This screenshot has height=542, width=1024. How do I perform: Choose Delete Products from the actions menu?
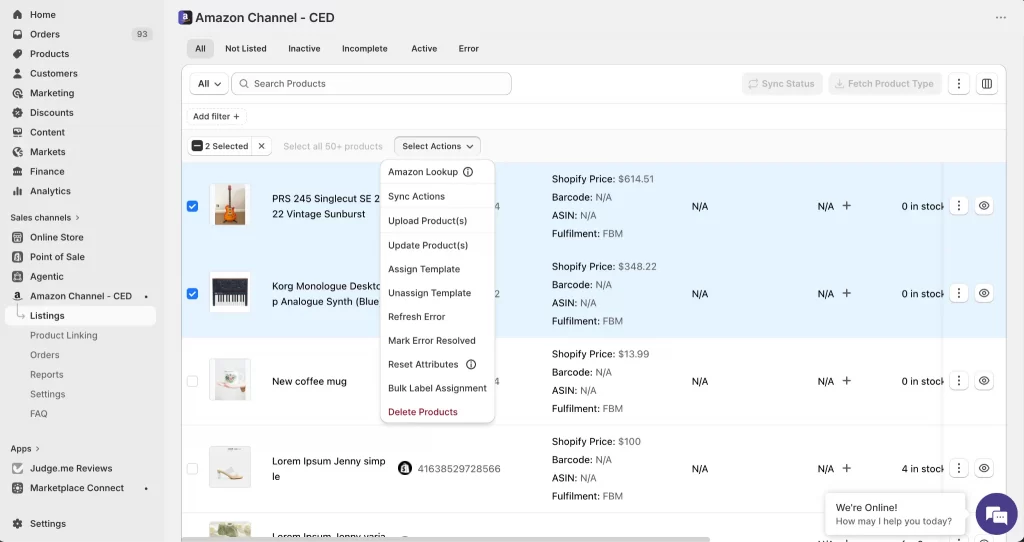point(423,412)
